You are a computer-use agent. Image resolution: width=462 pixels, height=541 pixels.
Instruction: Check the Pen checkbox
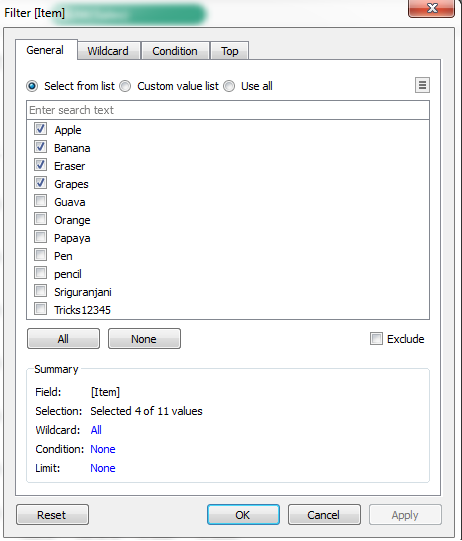click(40, 255)
